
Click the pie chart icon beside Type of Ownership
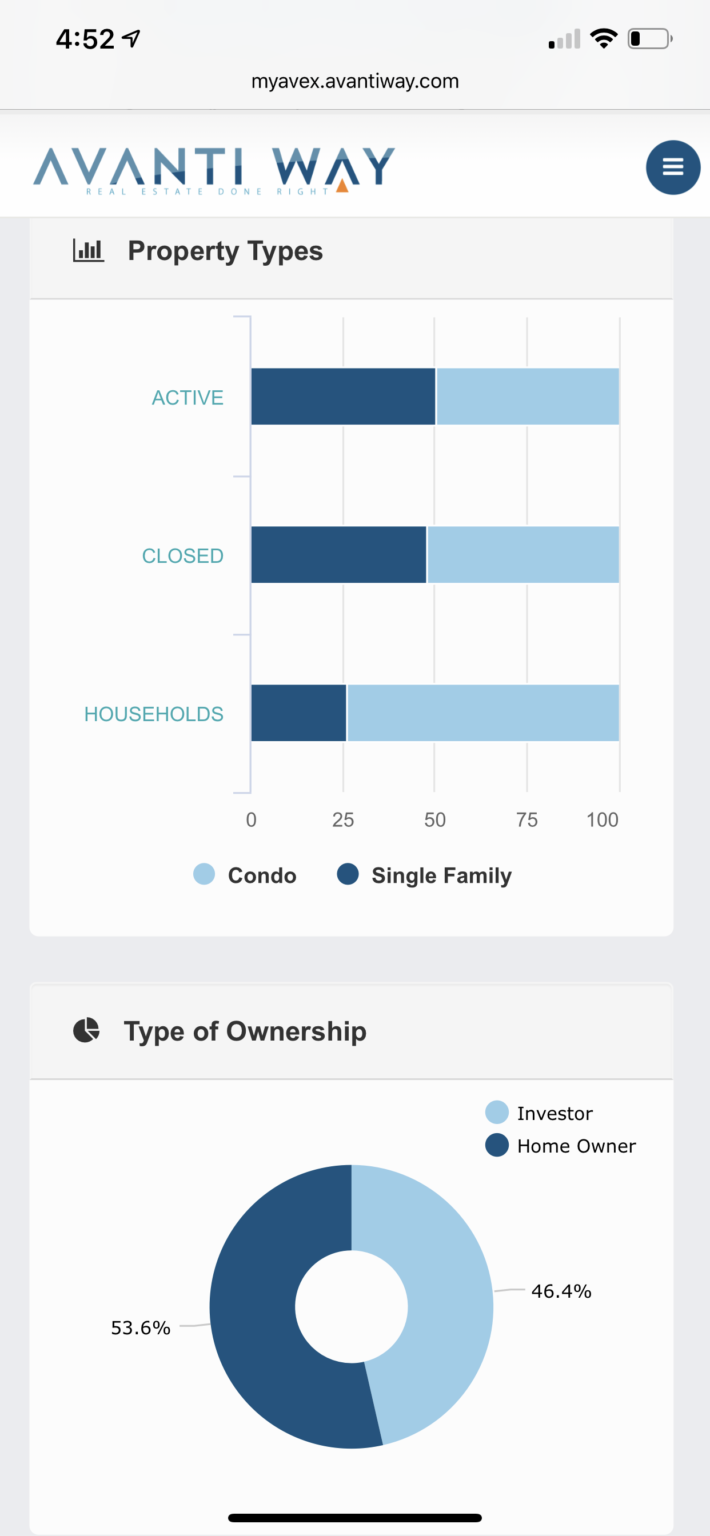pos(87,1031)
